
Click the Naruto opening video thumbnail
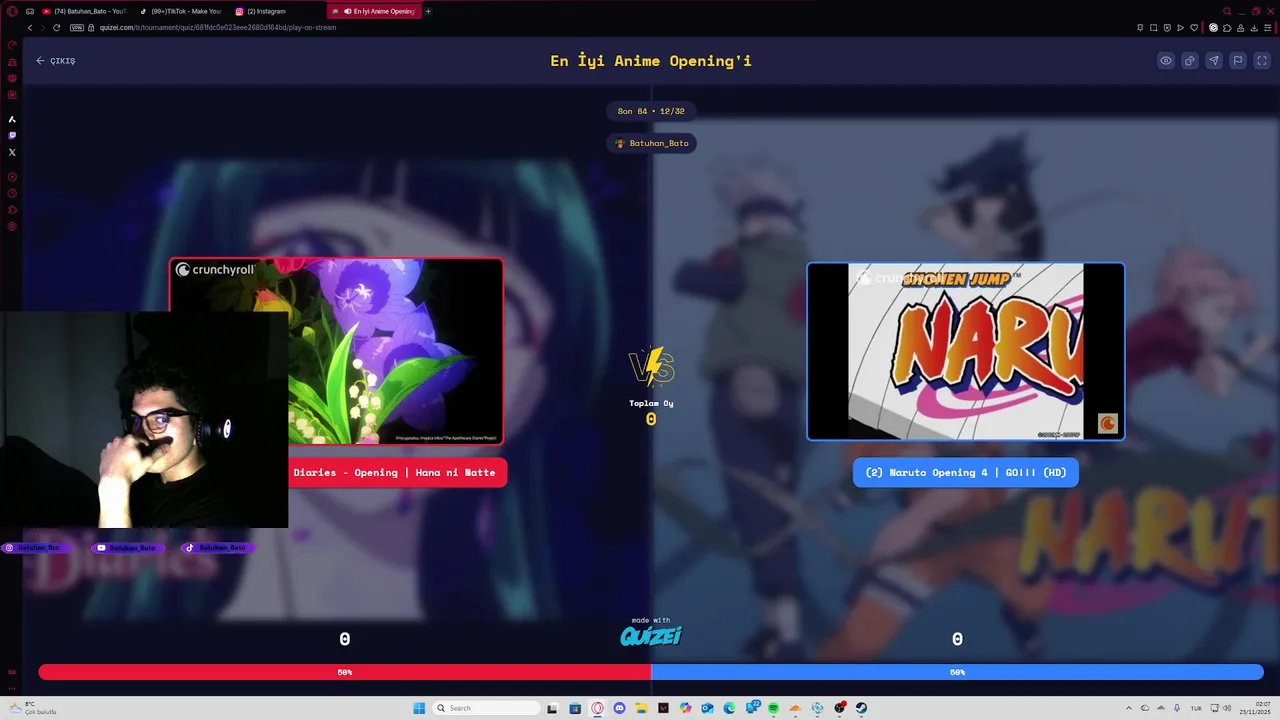coord(966,351)
